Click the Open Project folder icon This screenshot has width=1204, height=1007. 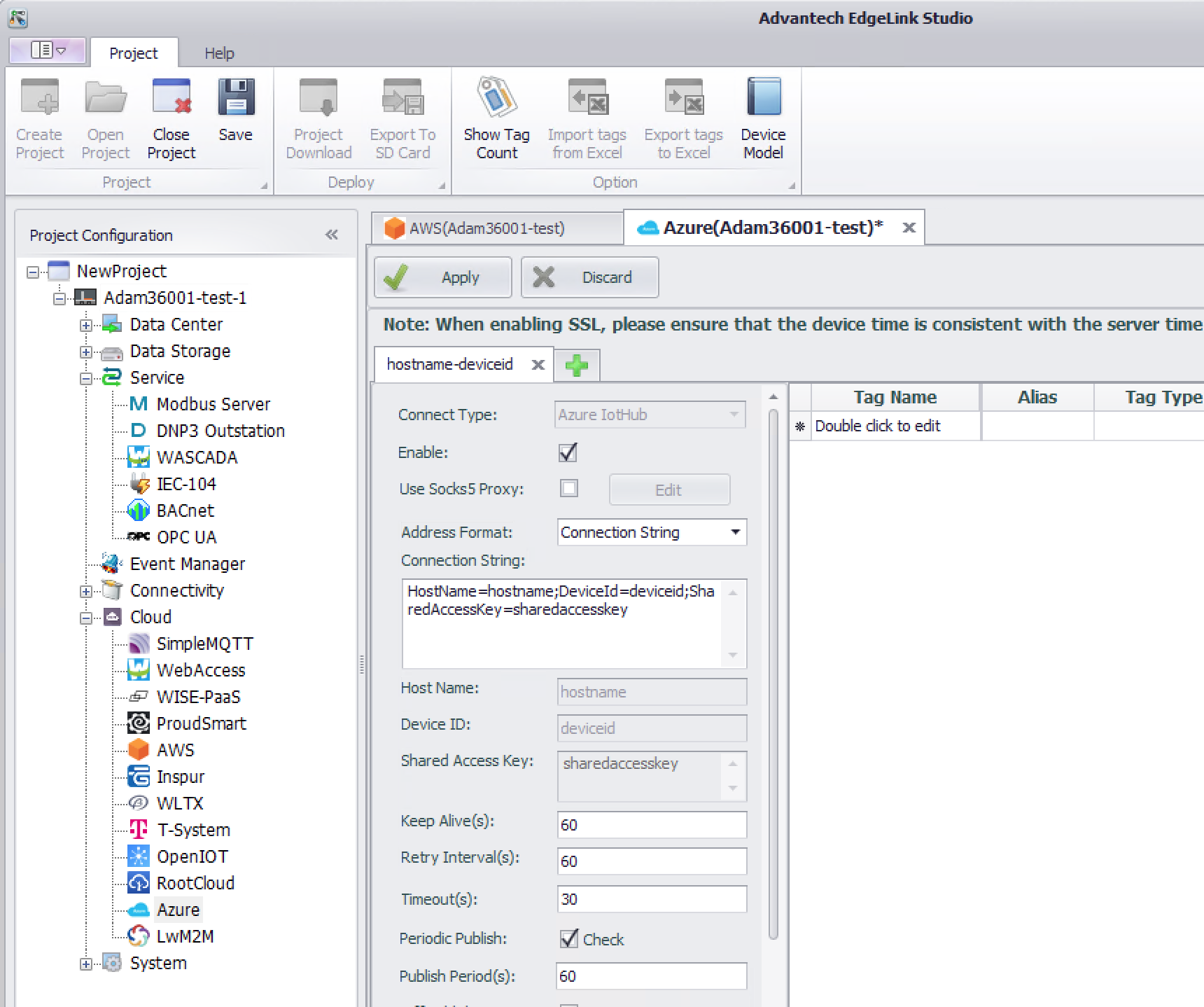[105, 97]
